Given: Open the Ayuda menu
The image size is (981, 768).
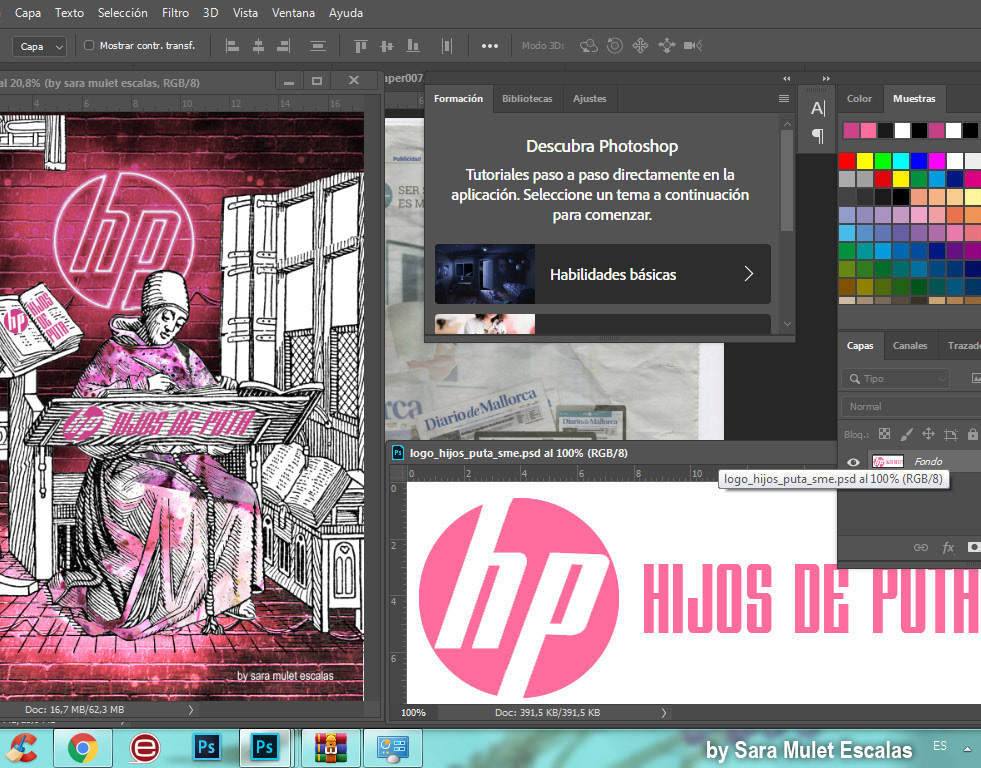Looking at the screenshot, I should tap(345, 13).
